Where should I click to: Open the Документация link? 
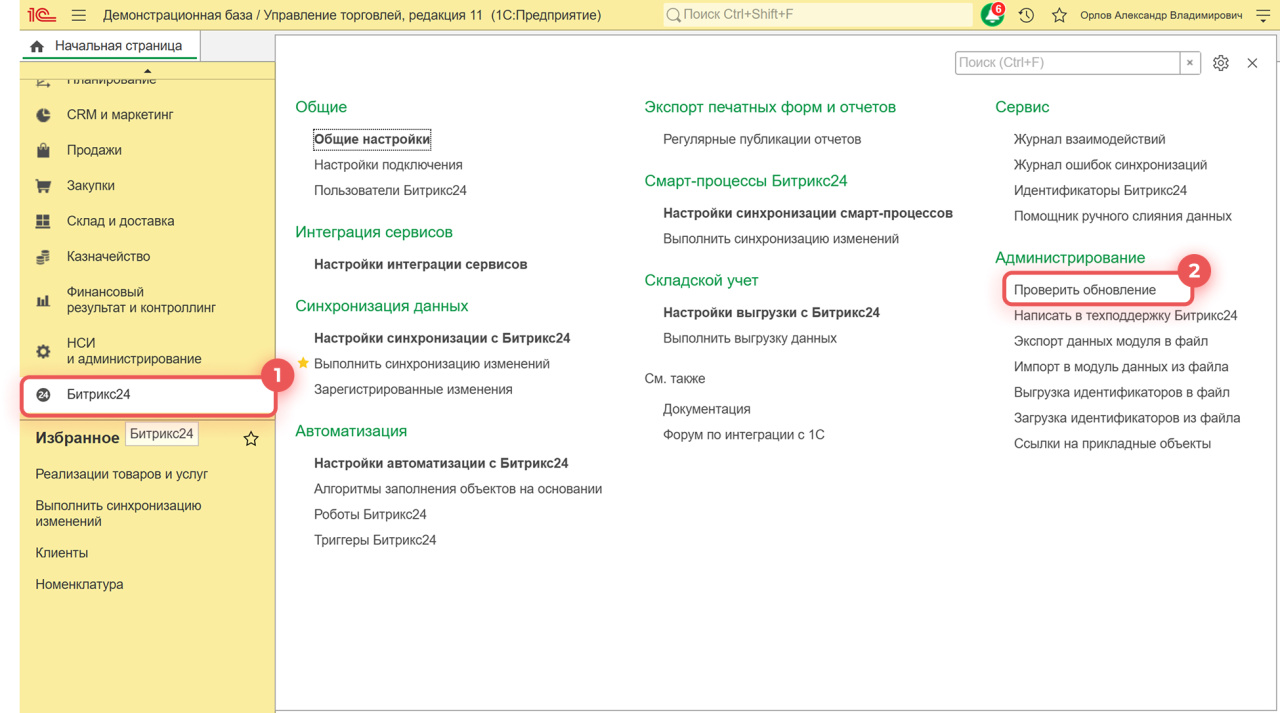(x=707, y=410)
